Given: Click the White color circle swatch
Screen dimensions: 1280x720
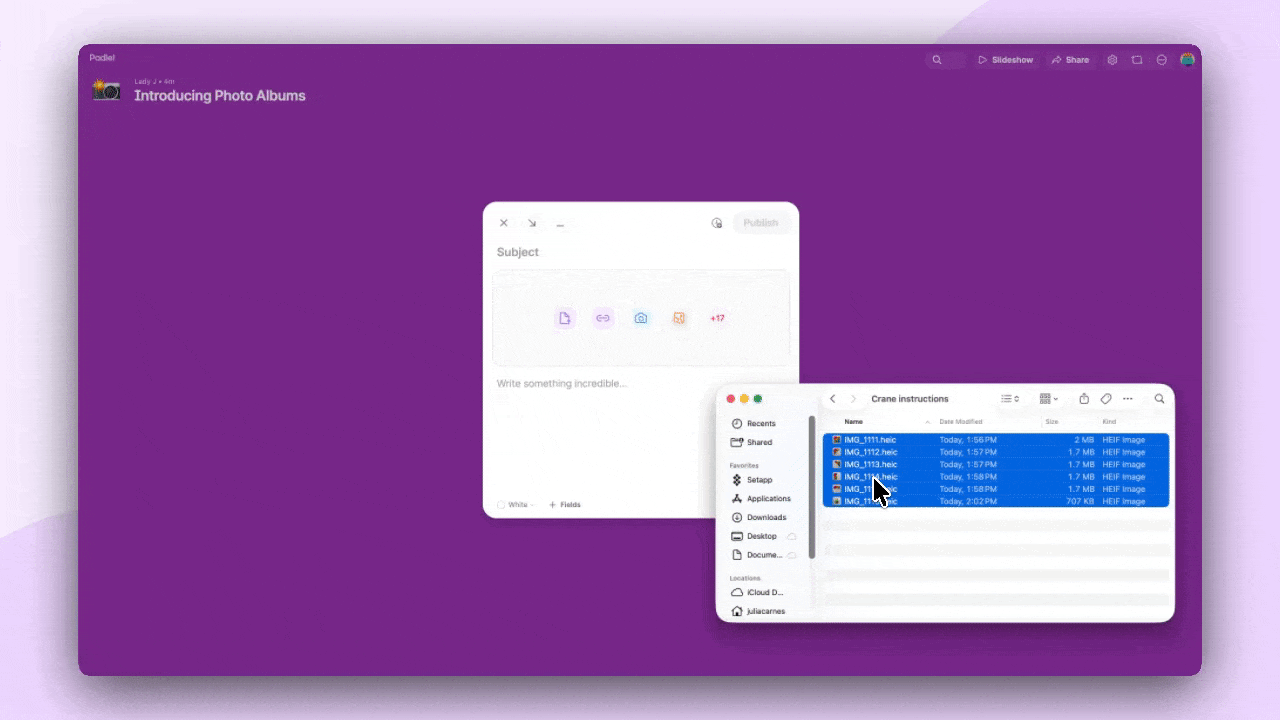Looking at the screenshot, I should [501, 505].
